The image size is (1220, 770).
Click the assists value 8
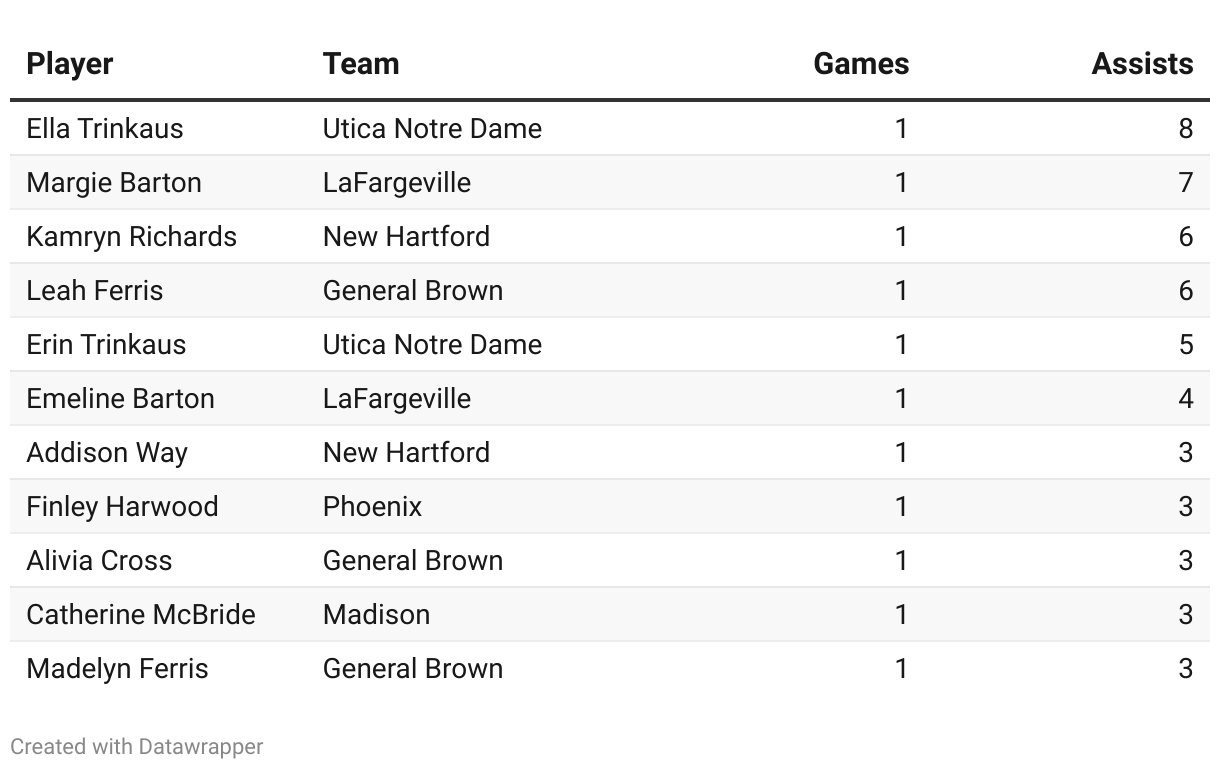(x=1185, y=129)
